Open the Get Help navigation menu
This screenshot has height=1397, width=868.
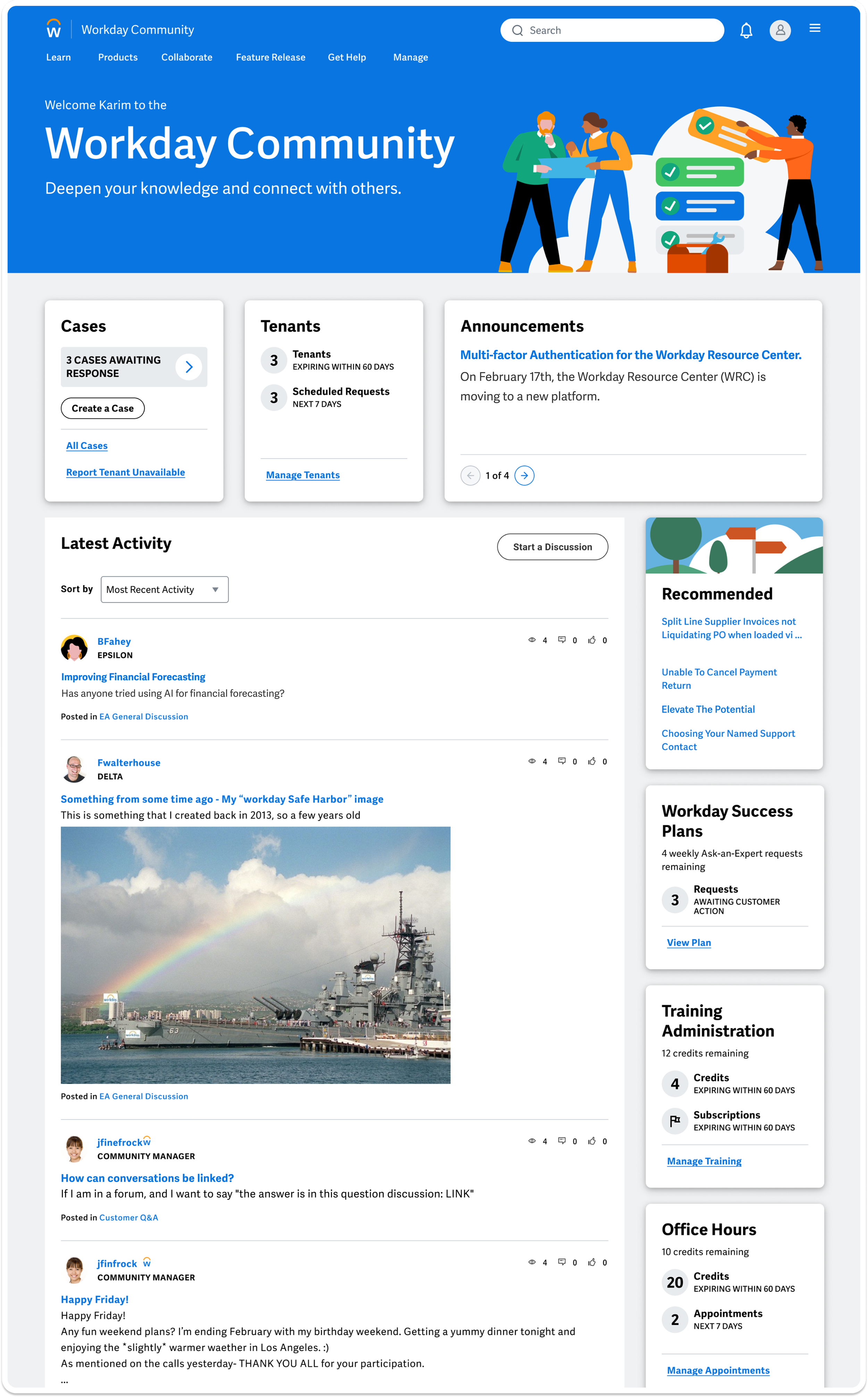point(347,57)
